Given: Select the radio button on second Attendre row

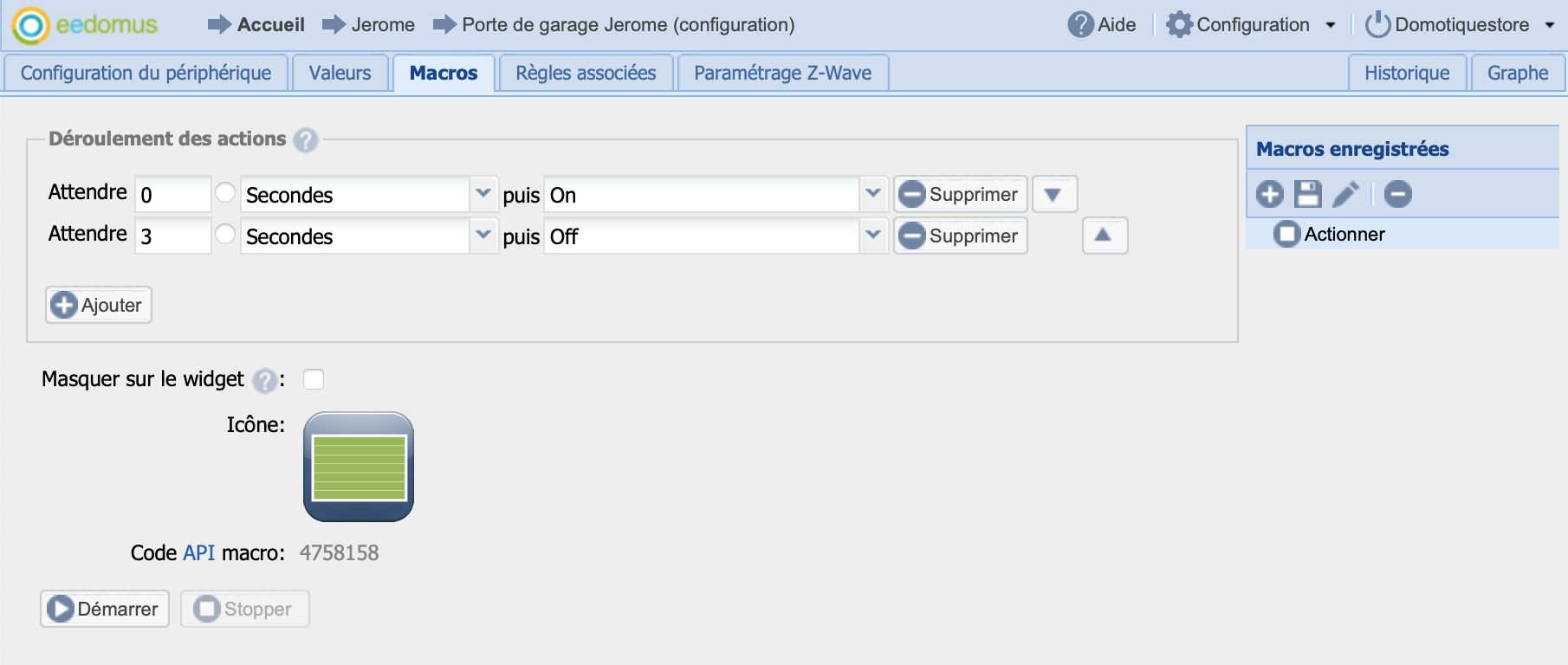Looking at the screenshot, I should coord(225,235).
